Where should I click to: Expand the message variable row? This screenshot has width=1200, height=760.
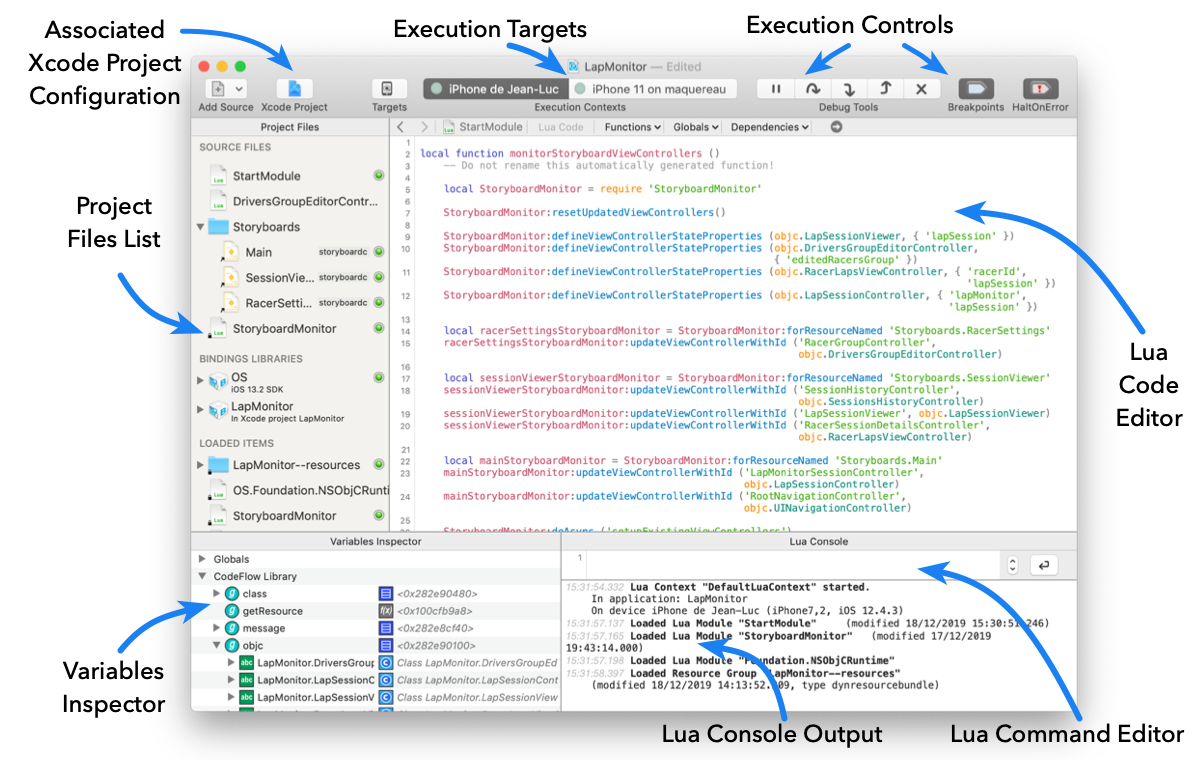pyautogui.click(x=216, y=628)
